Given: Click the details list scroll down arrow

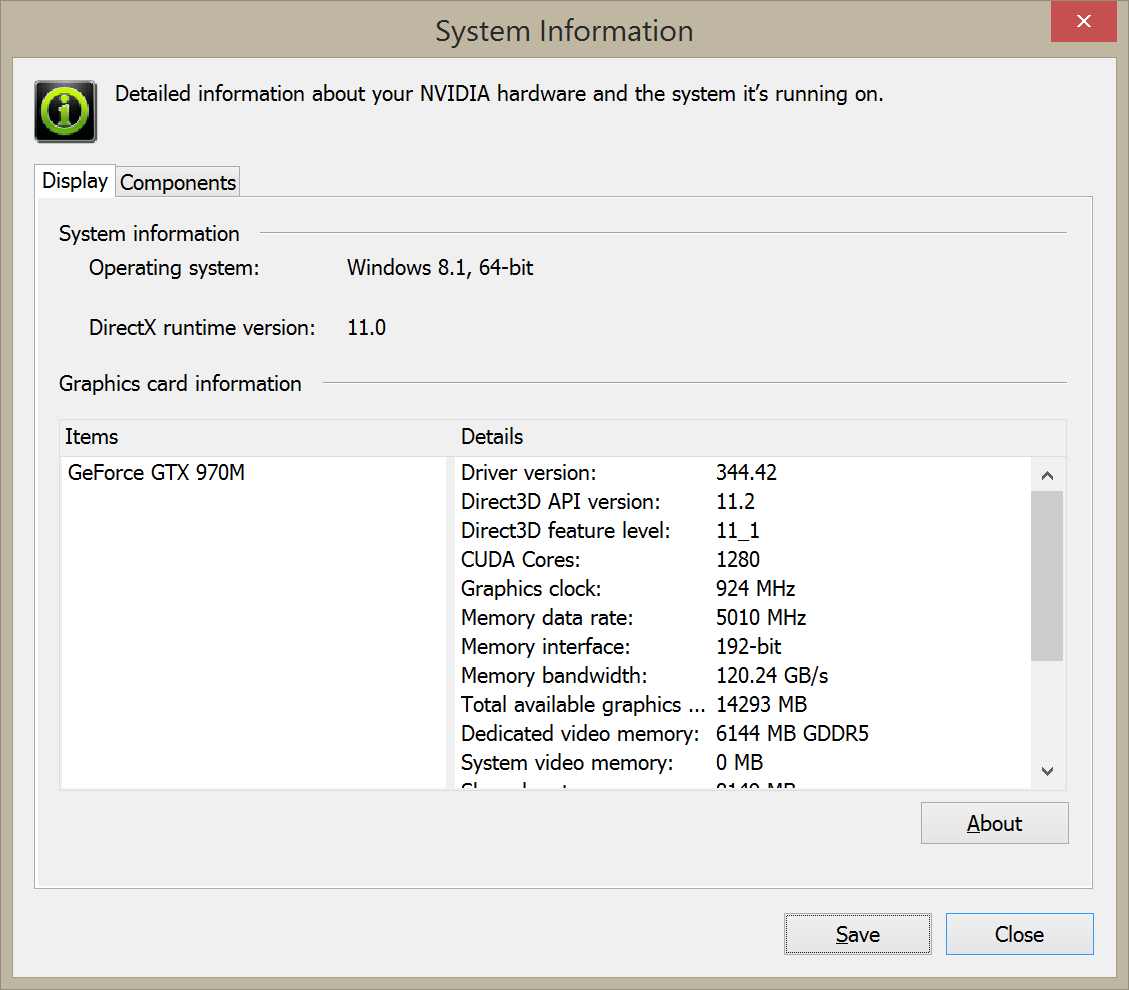Looking at the screenshot, I should pyautogui.click(x=1047, y=771).
